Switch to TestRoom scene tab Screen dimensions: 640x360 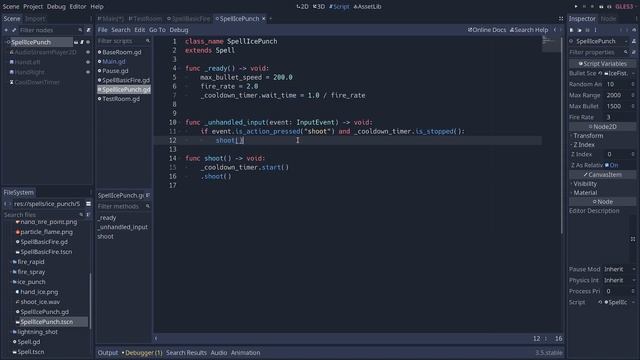click(x=145, y=19)
